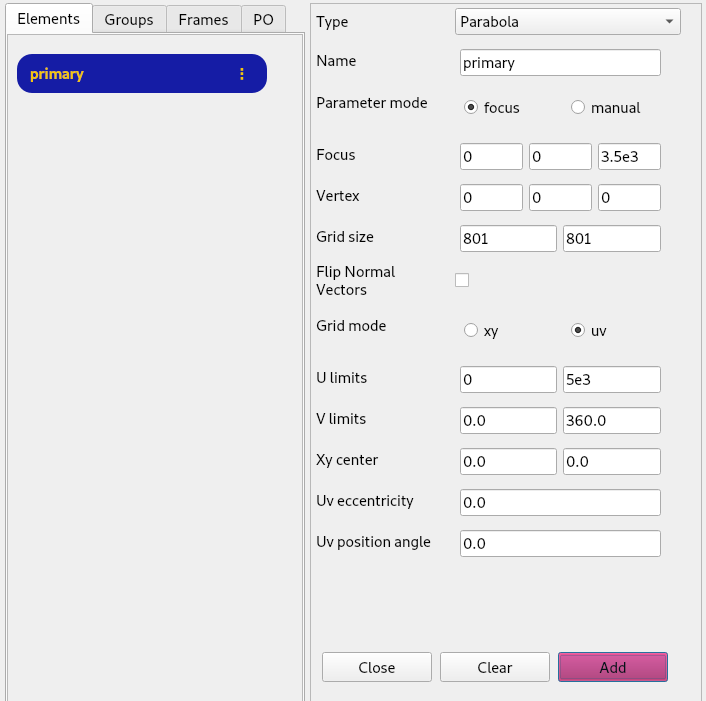Click the V limits field showing 360.0
The height and width of the screenshot is (701, 706).
click(x=611, y=421)
